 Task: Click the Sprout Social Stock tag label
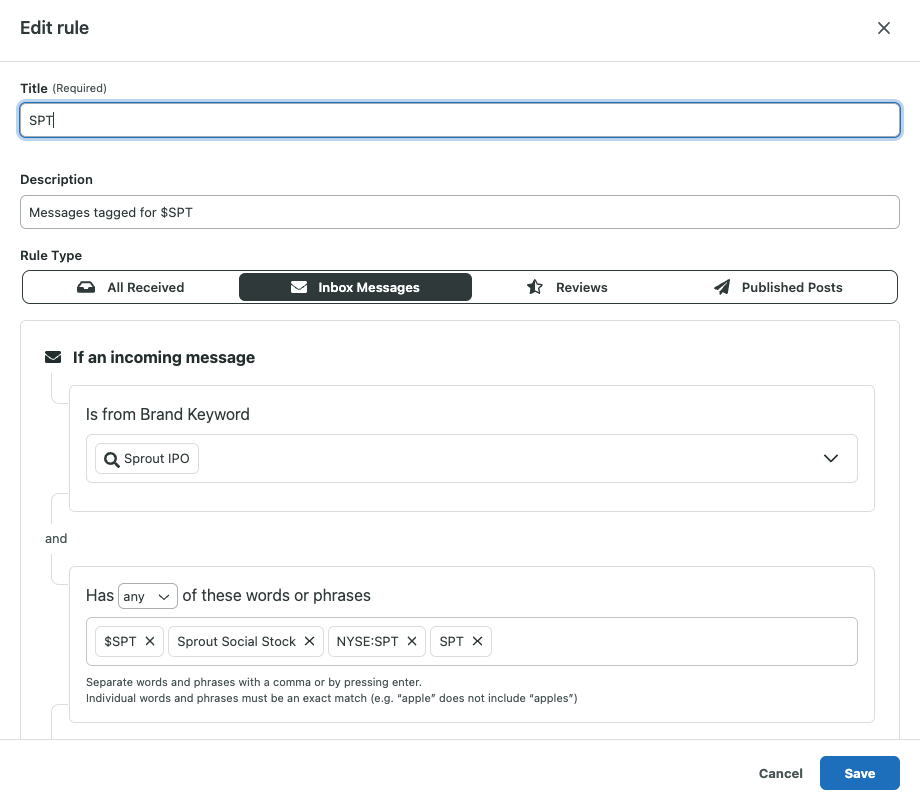tap(237, 641)
